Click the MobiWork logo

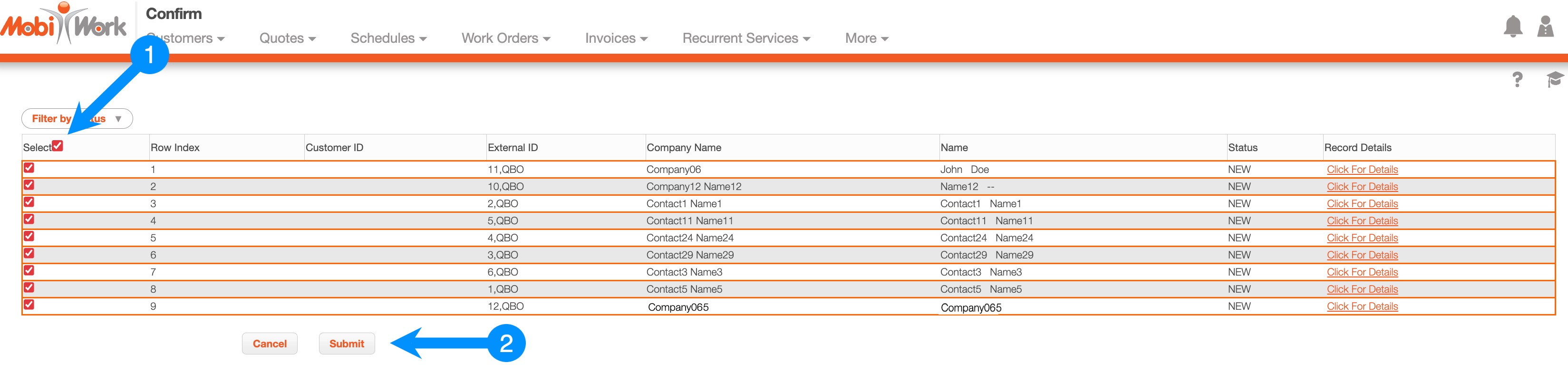pyautogui.click(x=64, y=24)
